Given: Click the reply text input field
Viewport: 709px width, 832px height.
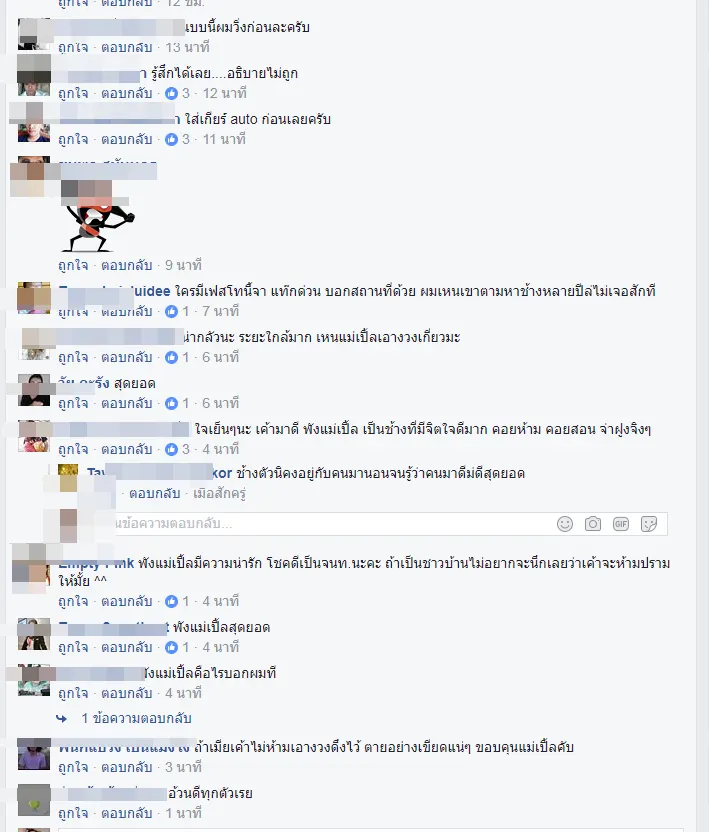Looking at the screenshot, I should coord(329,524).
